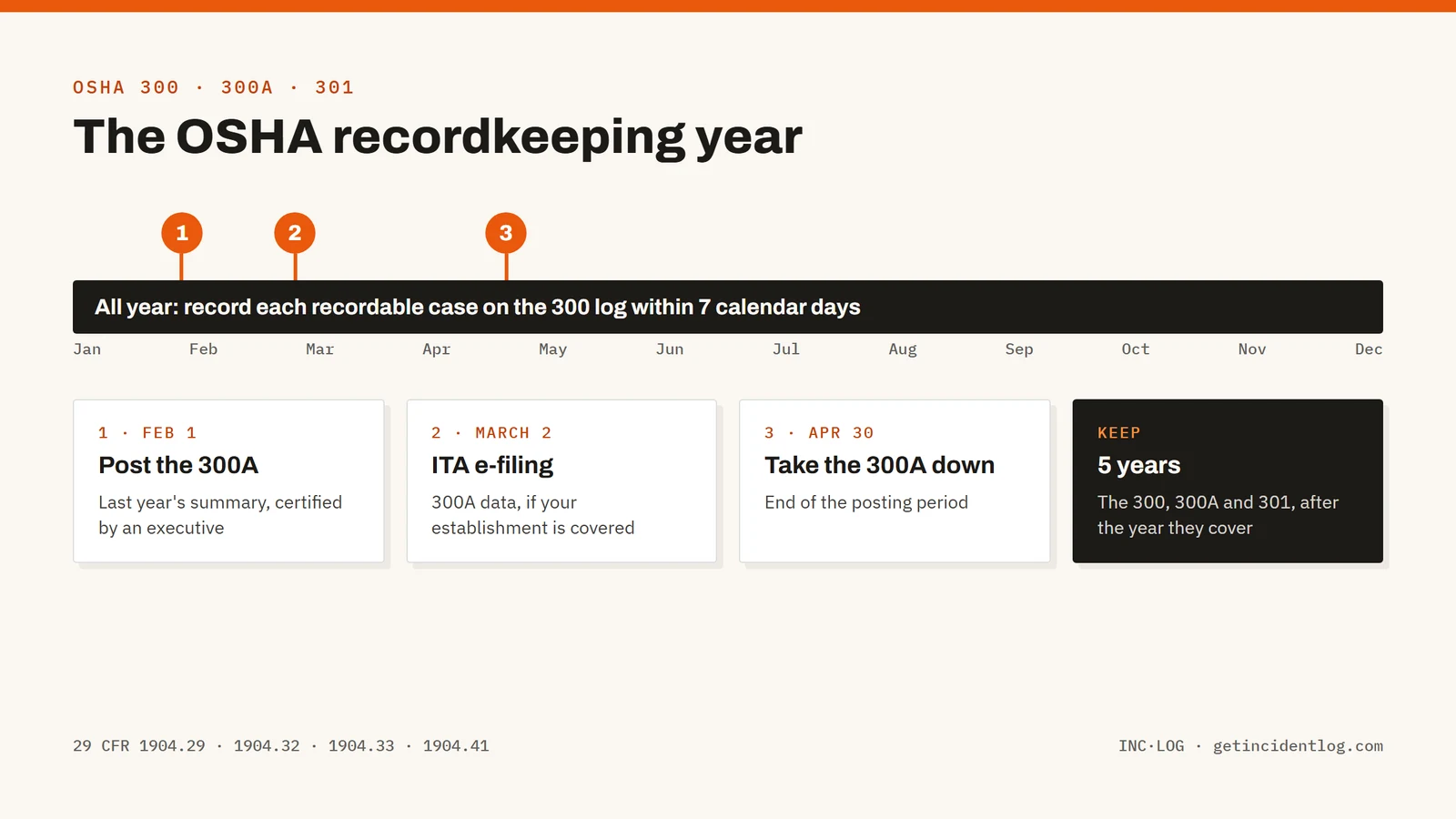This screenshot has width=1456, height=819.
Task: Click the title 'The OSHA recordkeeping year'
Action: pyautogui.click(x=438, y=137)
